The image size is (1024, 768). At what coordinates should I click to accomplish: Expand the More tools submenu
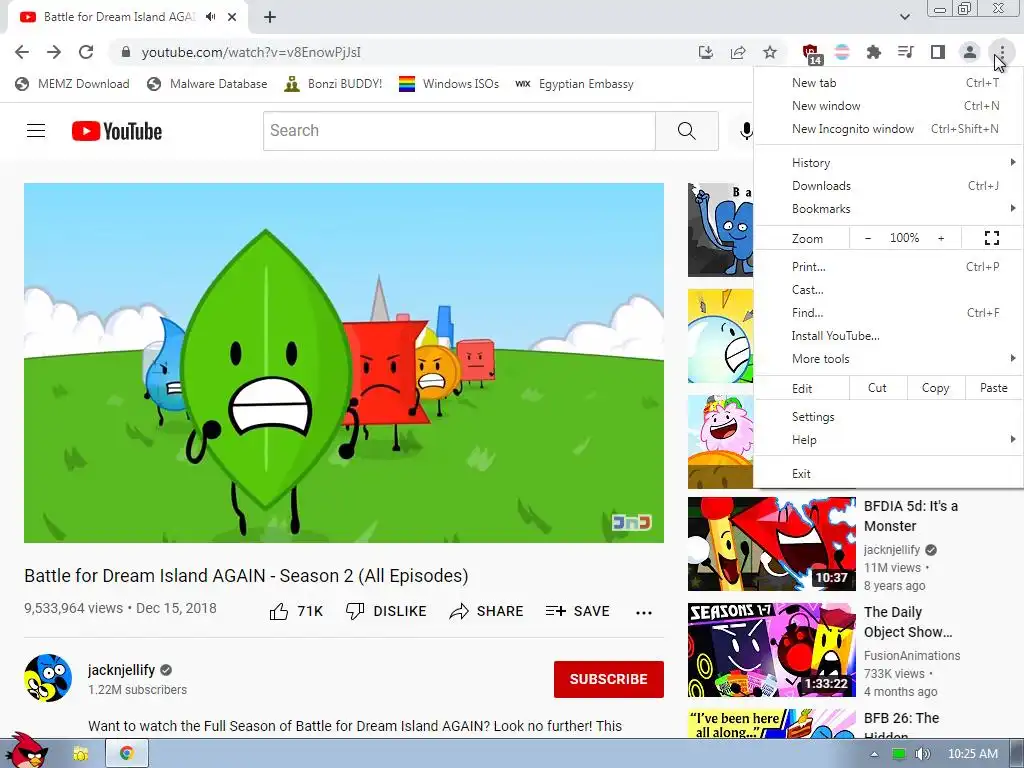(x=889, y=359)
